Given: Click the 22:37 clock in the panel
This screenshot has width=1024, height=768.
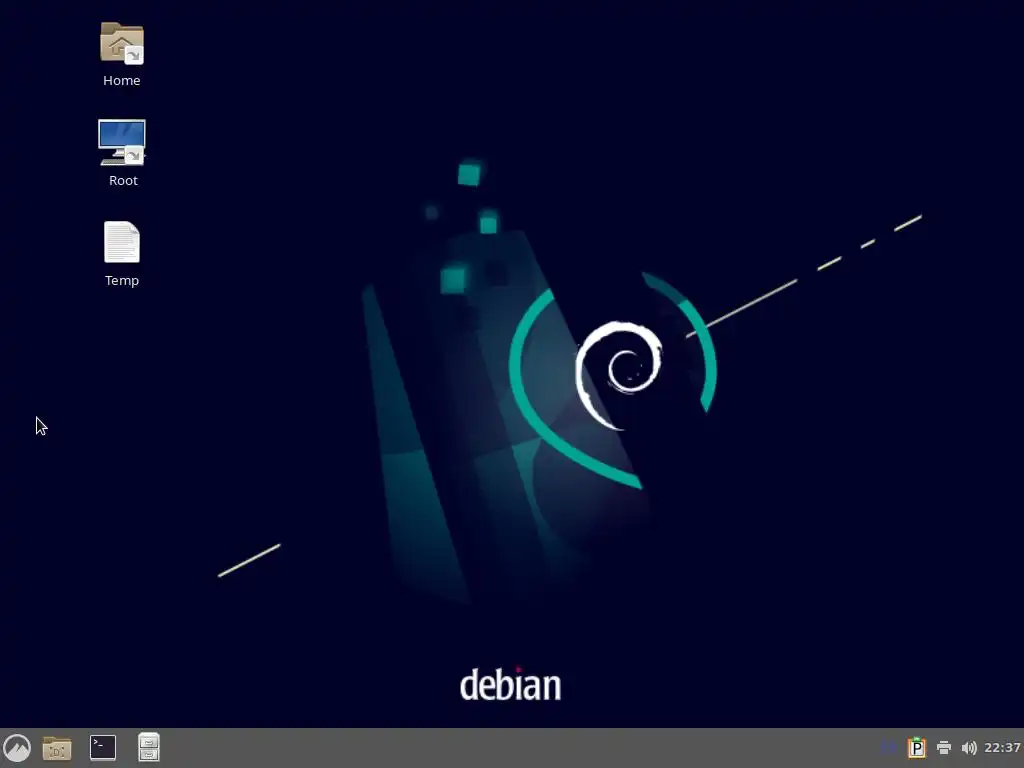Looking at the screenshot, I should coord(1002,748).
